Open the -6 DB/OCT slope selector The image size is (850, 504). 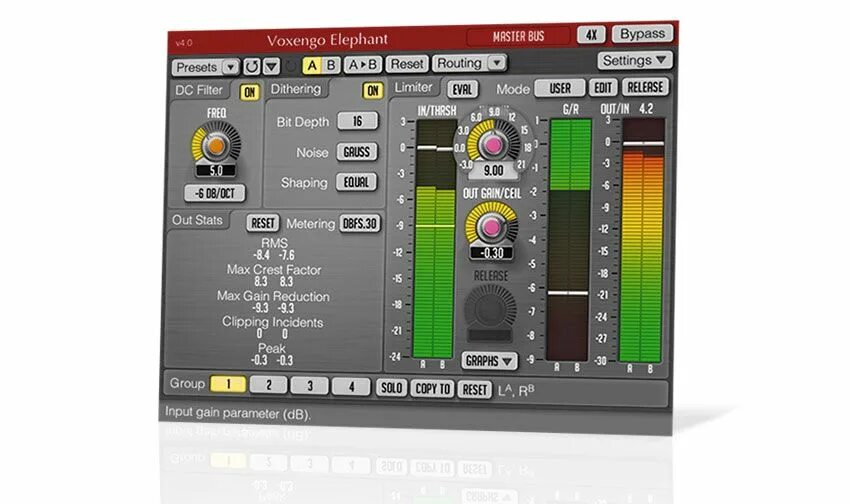pyautogui.click(x=215, y=193)
